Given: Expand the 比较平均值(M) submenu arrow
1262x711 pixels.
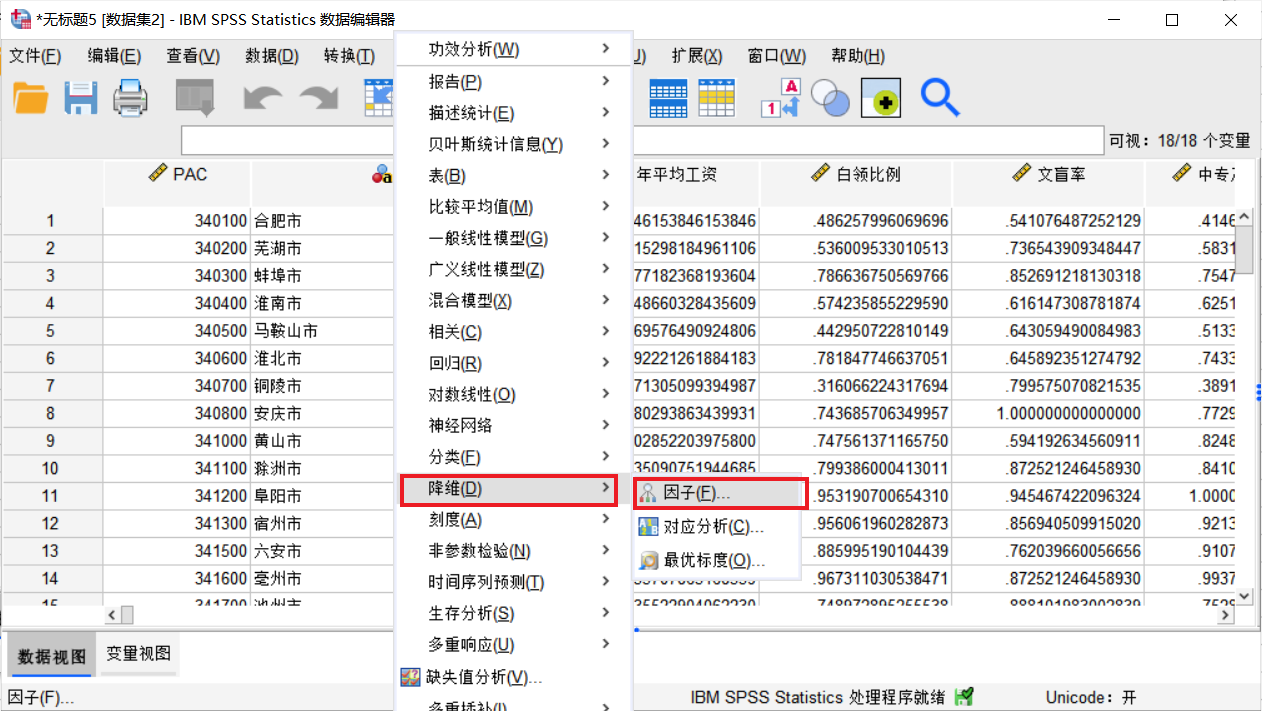Looking at the screenshot, I should 606,206.
